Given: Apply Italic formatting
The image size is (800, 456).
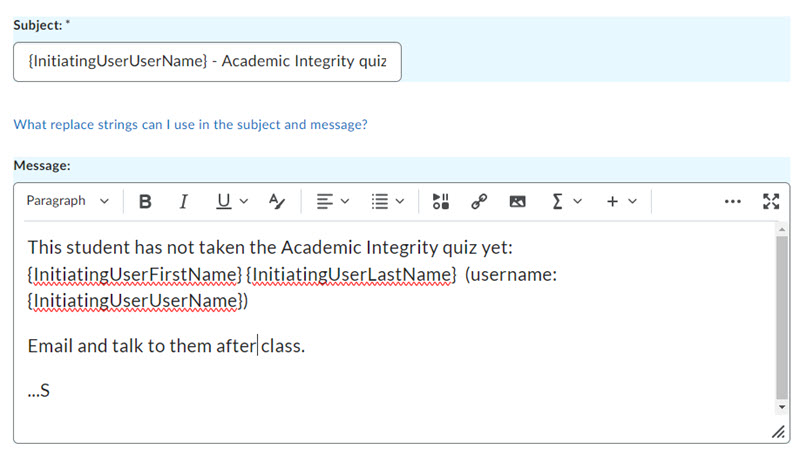Looking at the screenshot, I should pyautogui.click(x=183, y=201).
